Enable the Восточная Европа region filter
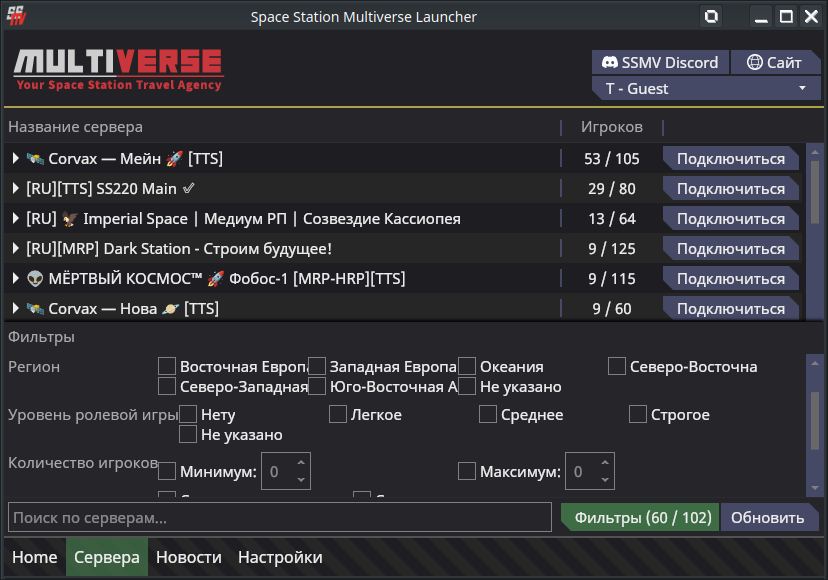 click(x=167, y=366)
